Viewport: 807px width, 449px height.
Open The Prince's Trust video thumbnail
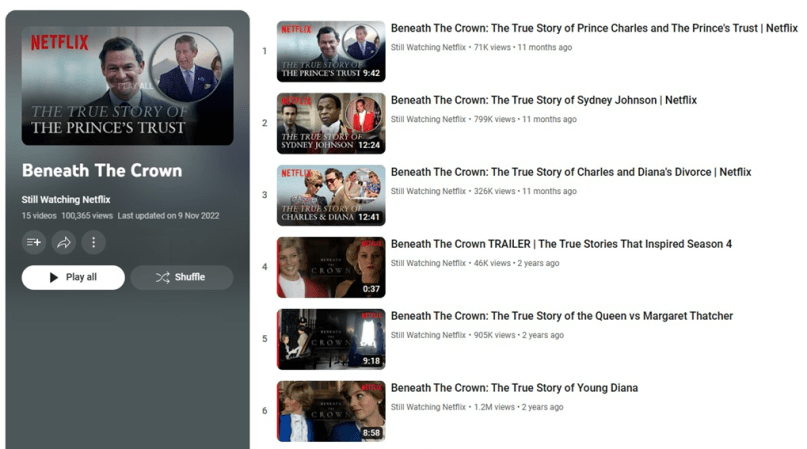pos(330,51)
